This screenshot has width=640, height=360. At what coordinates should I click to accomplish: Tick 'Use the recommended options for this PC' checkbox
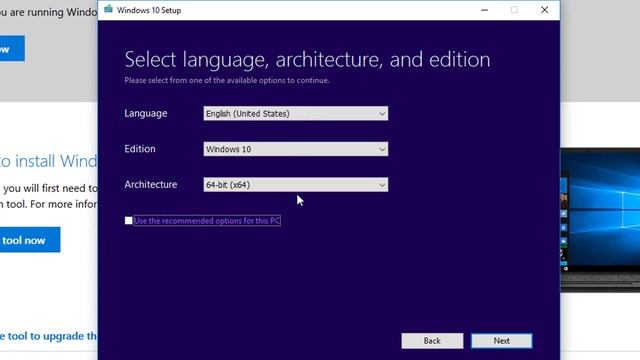[x=129, y=220]
